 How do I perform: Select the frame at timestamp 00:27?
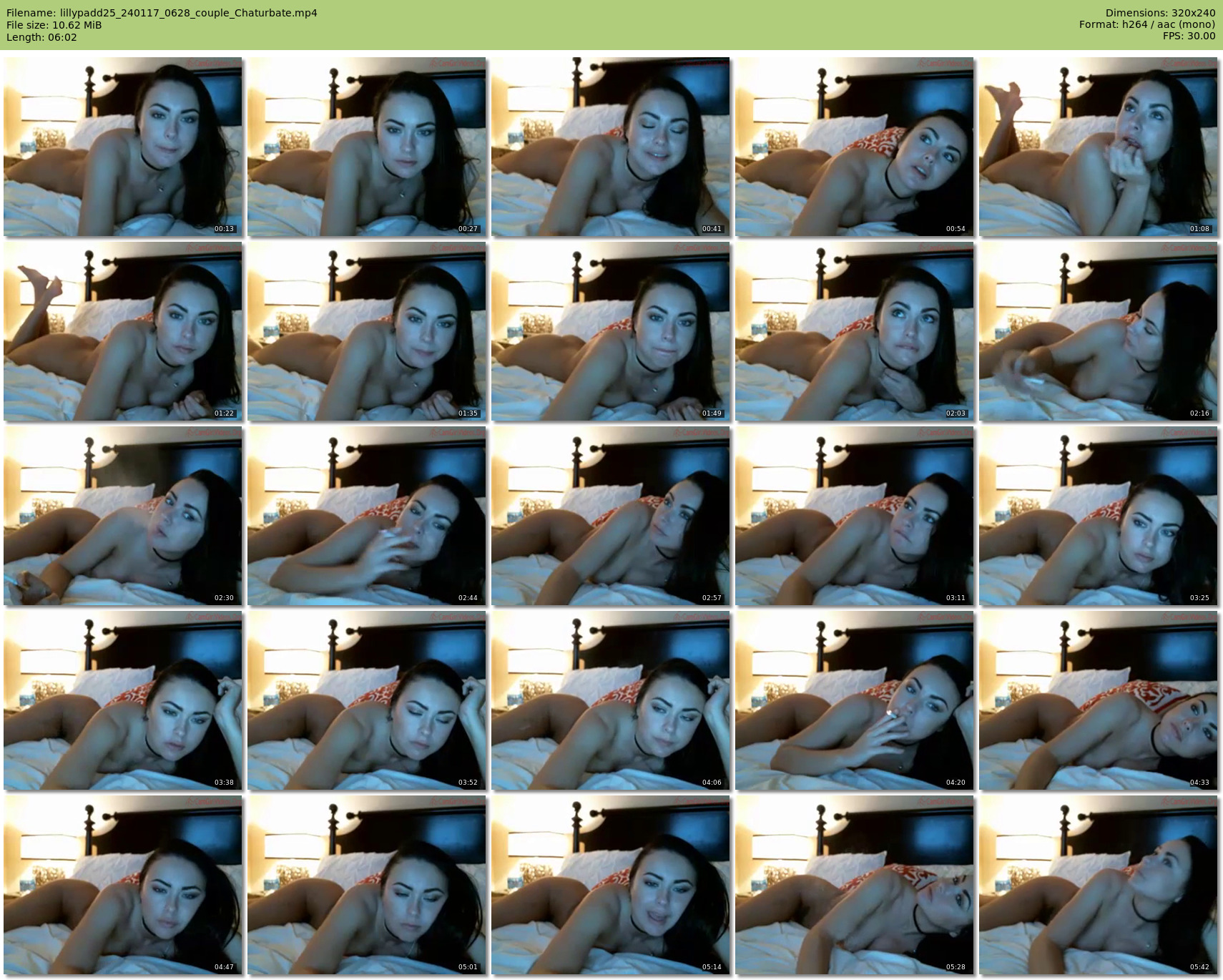367,147
